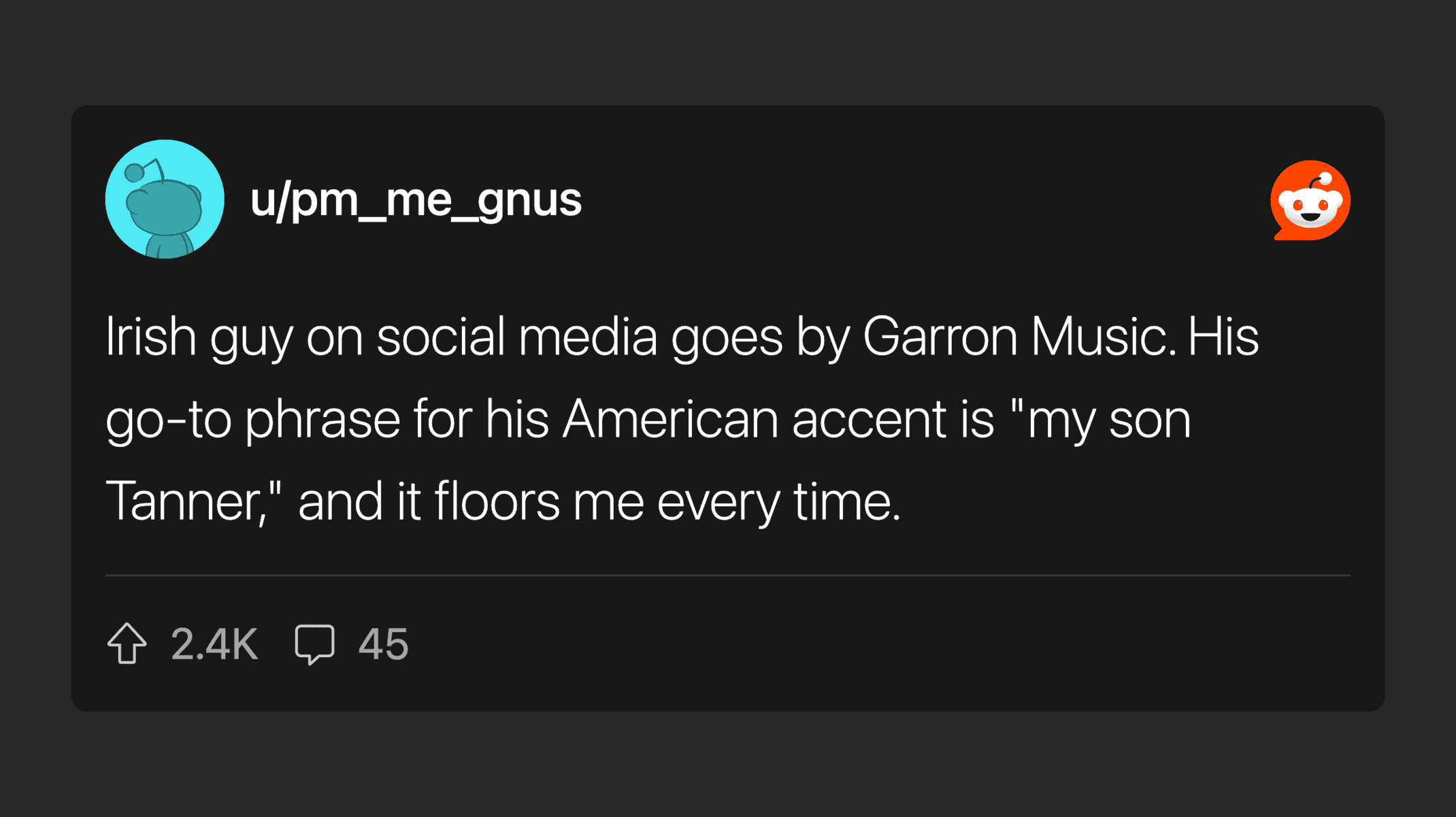Click the horizontal divider above vote counts

coord(727,576)
